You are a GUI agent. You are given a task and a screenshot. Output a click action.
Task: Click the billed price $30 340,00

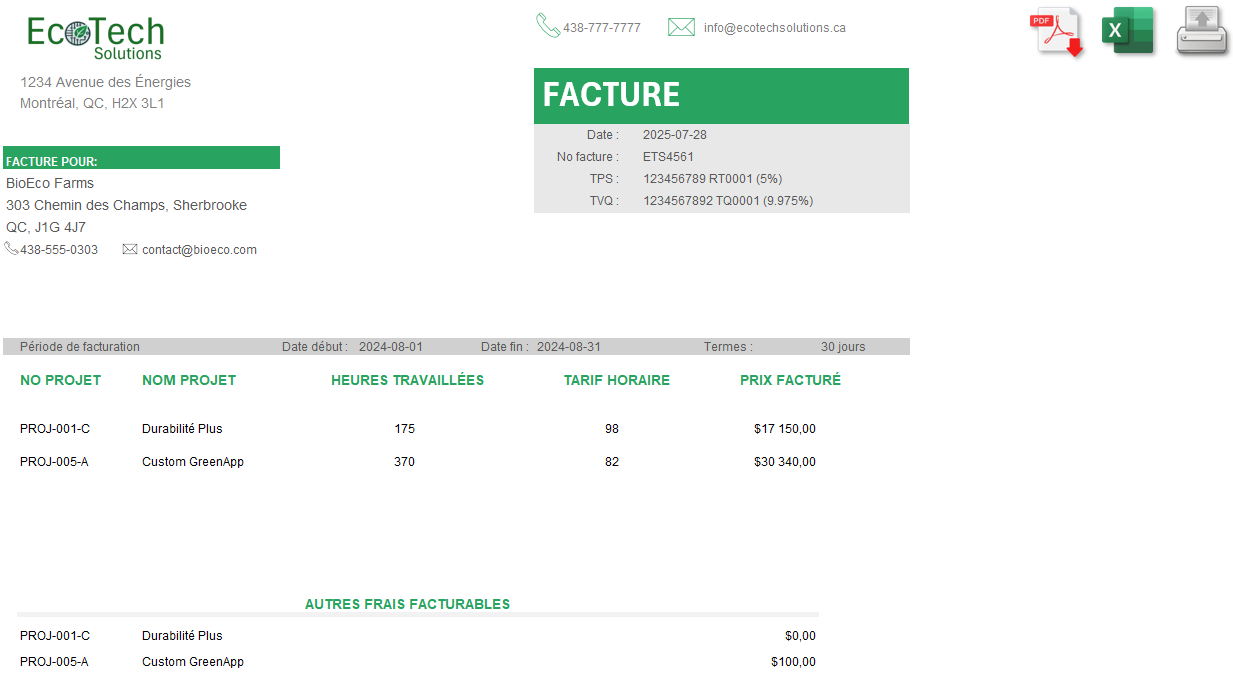784,462
